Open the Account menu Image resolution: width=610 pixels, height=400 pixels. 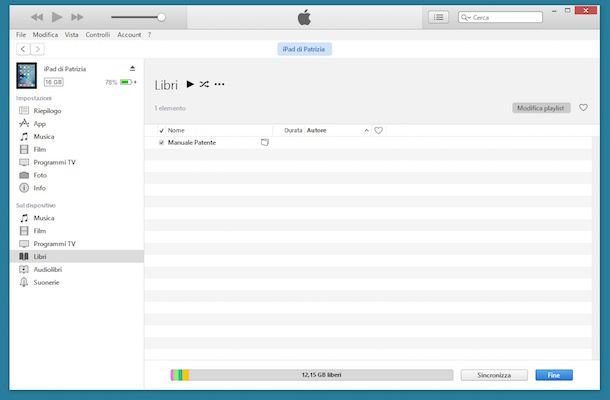[x=129, y=35]
